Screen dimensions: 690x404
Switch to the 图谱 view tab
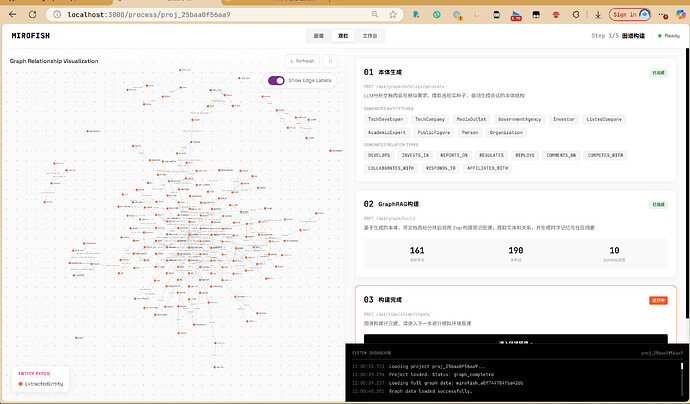pyautogui.click(x=319, y=36)
